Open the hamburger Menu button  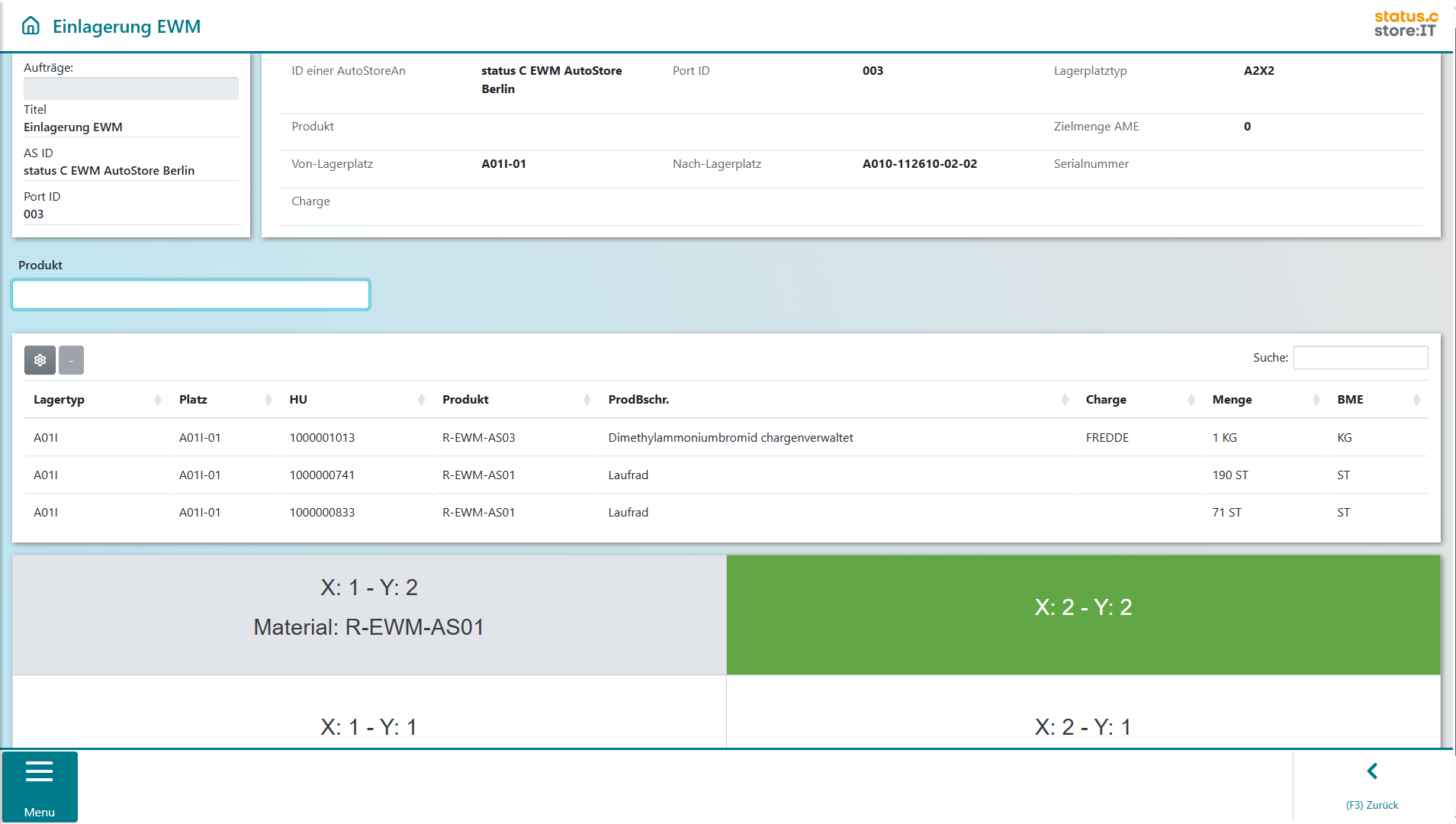(x=40, y=787)
